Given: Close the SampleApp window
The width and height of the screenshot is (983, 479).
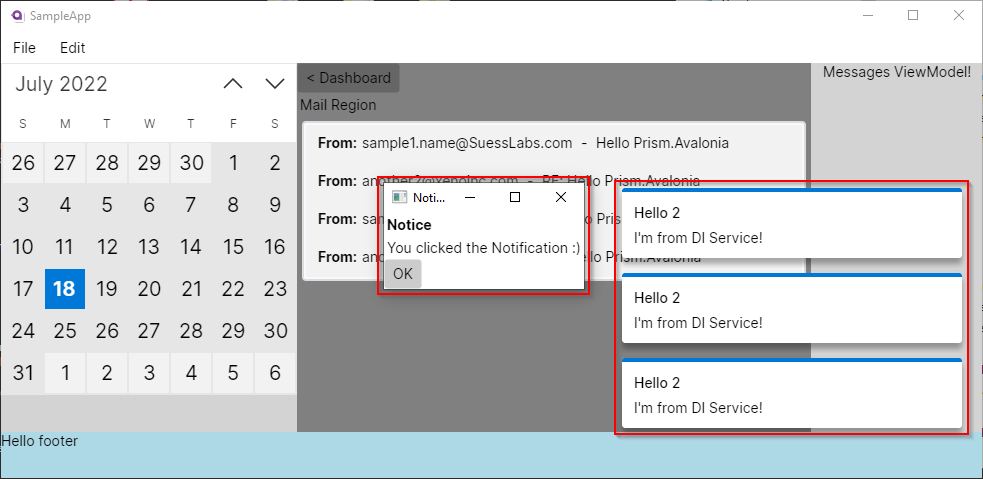Looking at the screenshot, I should coord(959,16).
